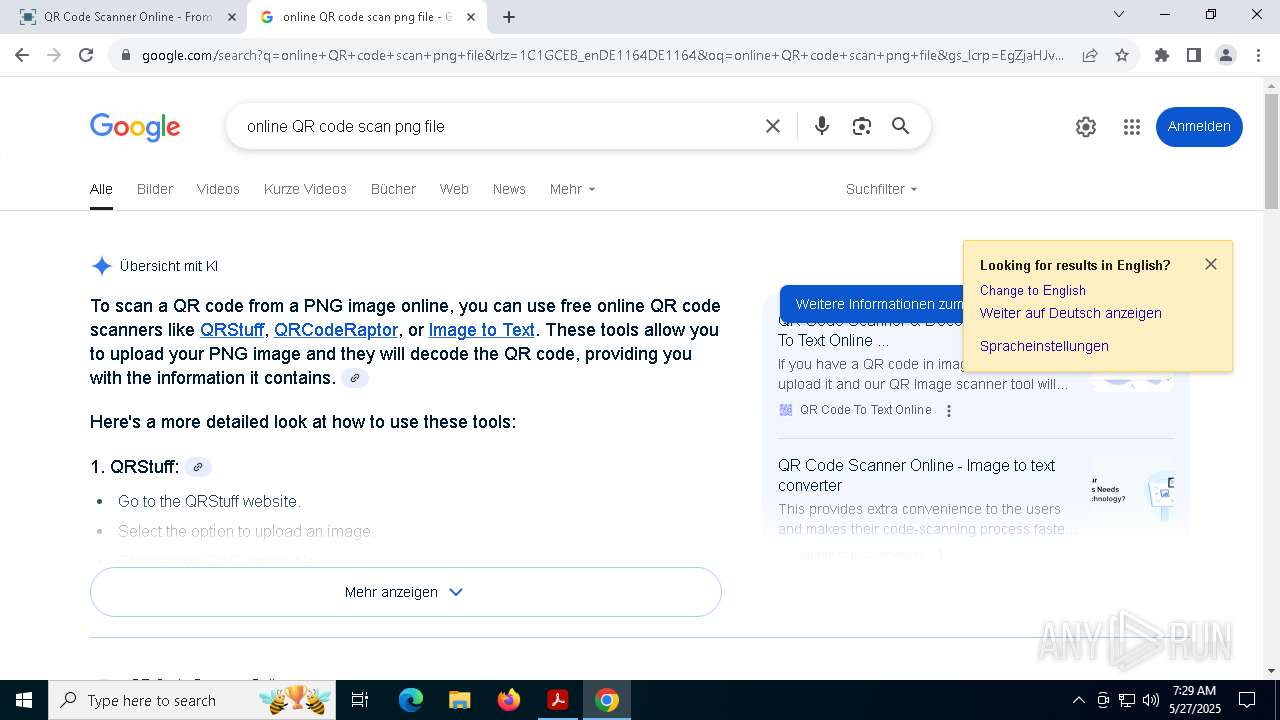Viewport: 1280px width, 720px height.
Task: Open options dots for QR Code To Text Online
Action: click(949, 410)
